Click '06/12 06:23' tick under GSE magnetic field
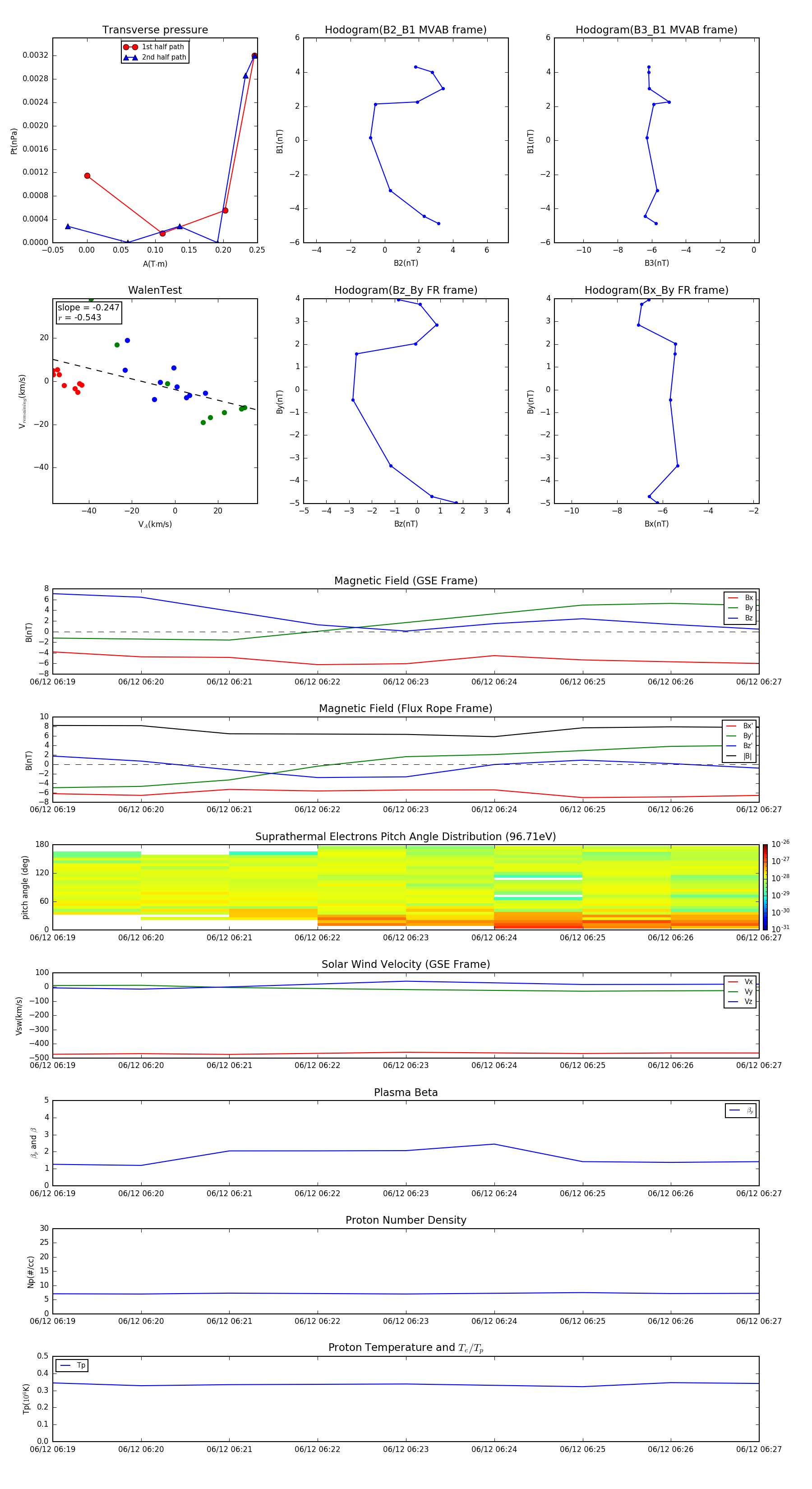Screen dimensions: 812x1489 coord(406,682)
